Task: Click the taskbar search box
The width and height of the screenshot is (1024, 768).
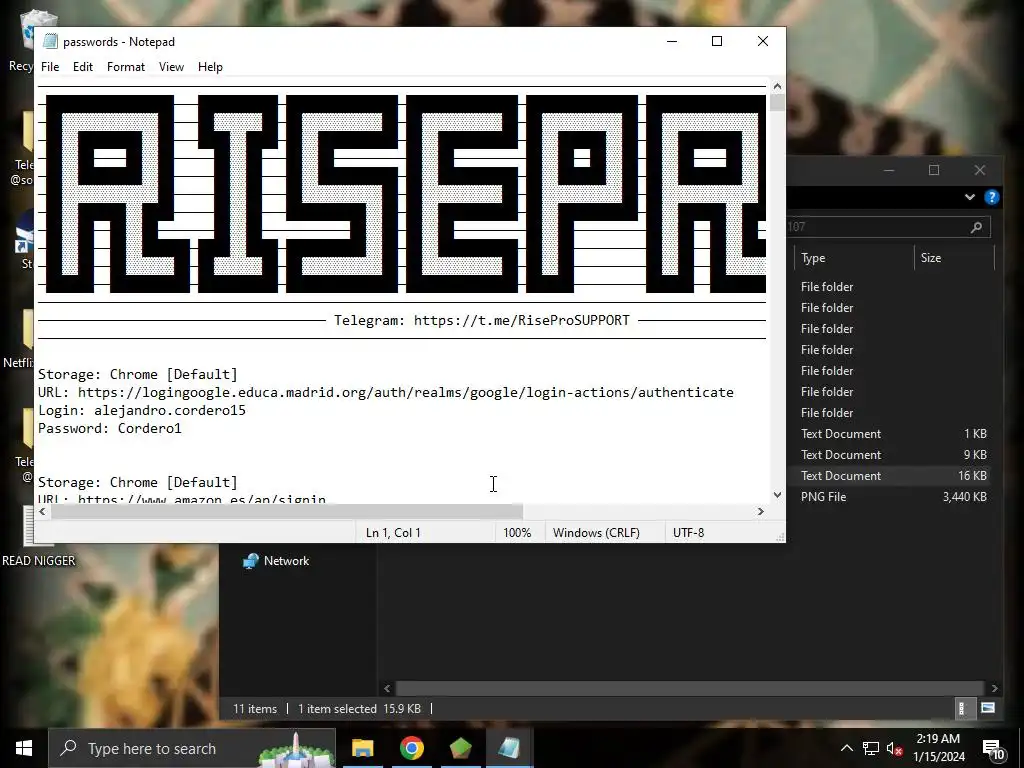Action: pos(192,748)
